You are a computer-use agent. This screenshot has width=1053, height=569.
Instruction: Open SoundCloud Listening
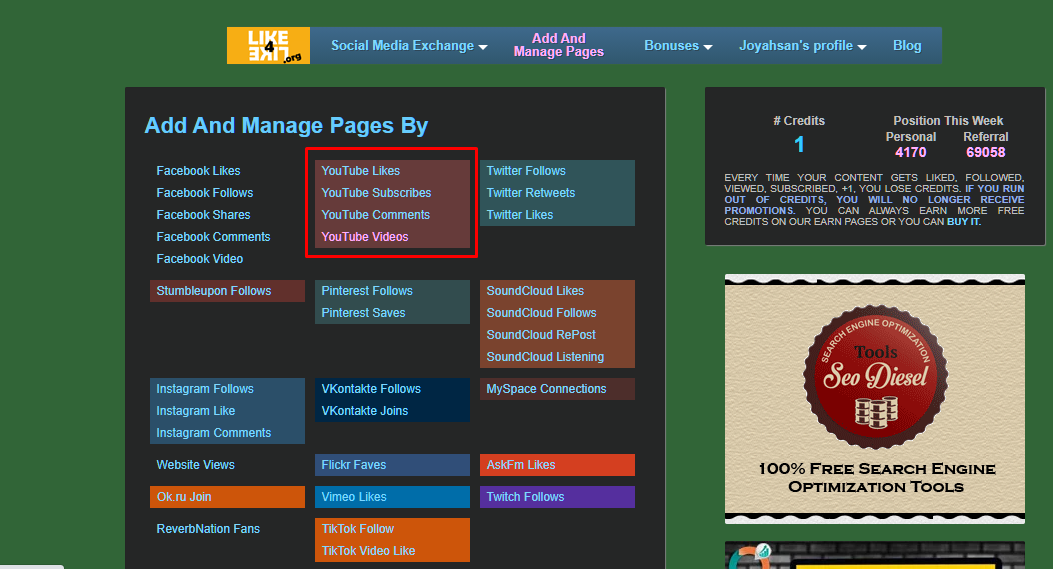[x=545, y=357]
